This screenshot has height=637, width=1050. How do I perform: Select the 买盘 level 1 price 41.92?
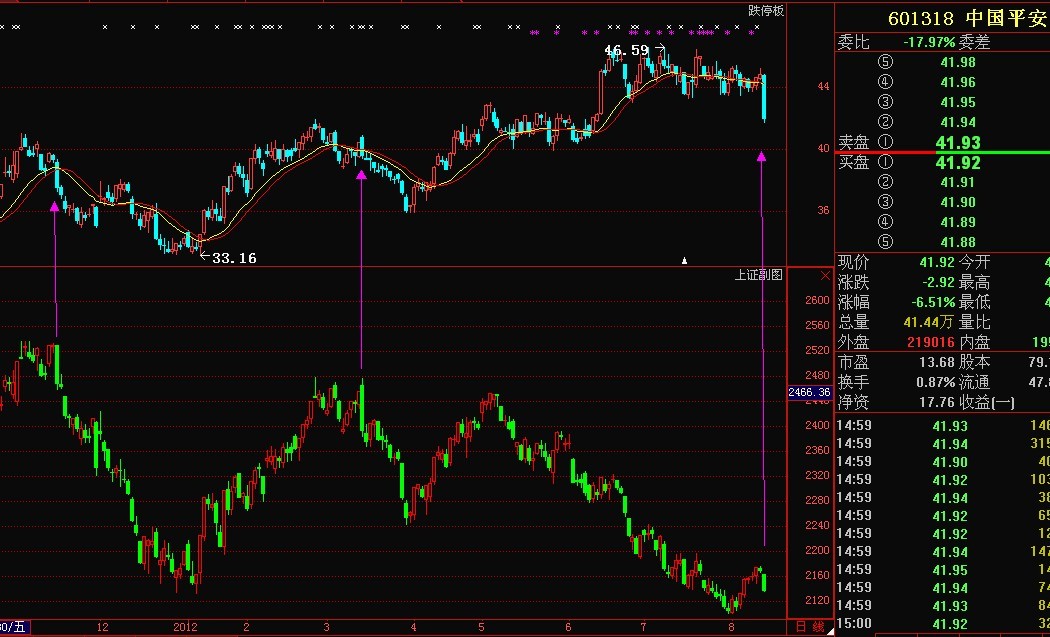pyautogui.click(x=957, y=163)
